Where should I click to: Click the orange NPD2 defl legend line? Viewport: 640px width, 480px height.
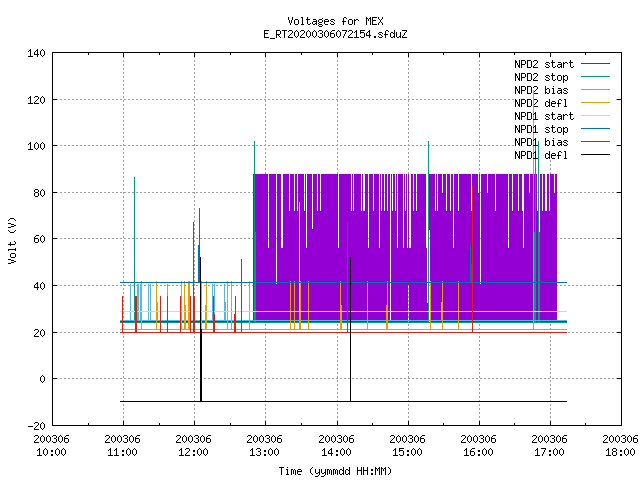(595, 102)
